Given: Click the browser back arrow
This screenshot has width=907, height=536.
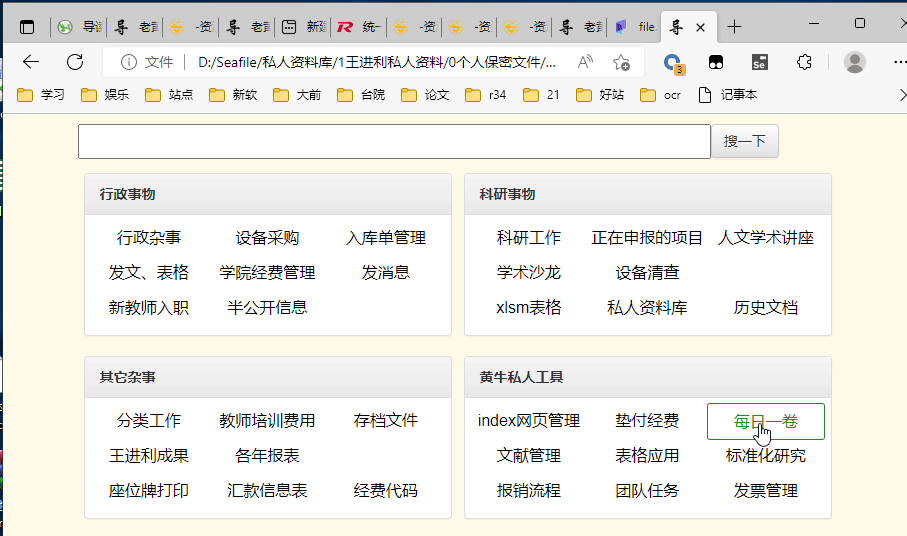Looking at the screenshot, I should [x=31, y=62].
